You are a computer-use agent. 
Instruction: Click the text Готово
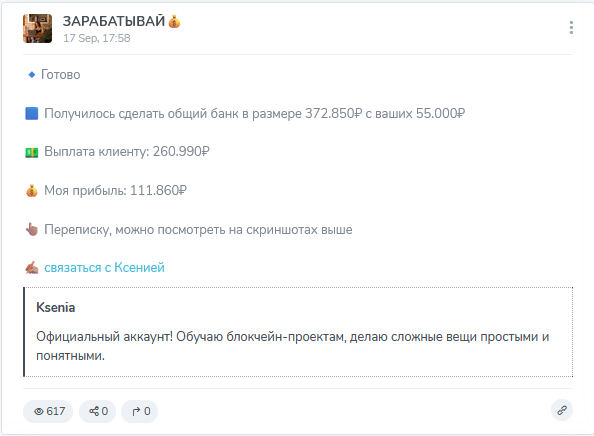click(x=61, y=75)
